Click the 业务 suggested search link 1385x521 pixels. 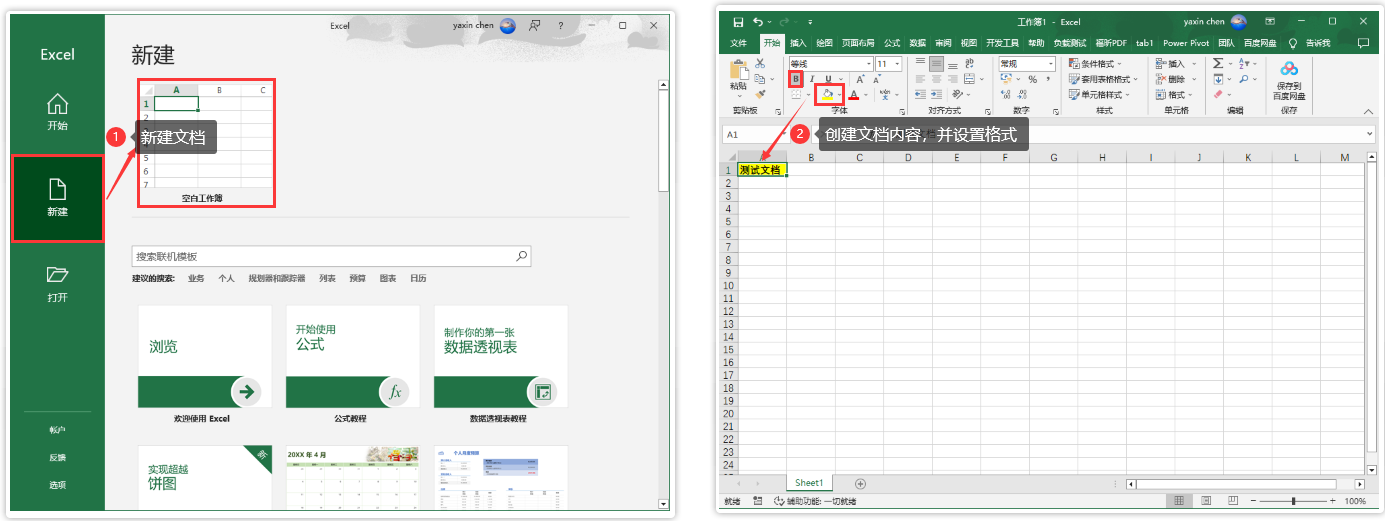pyautogui.click(x=196, y=278)
